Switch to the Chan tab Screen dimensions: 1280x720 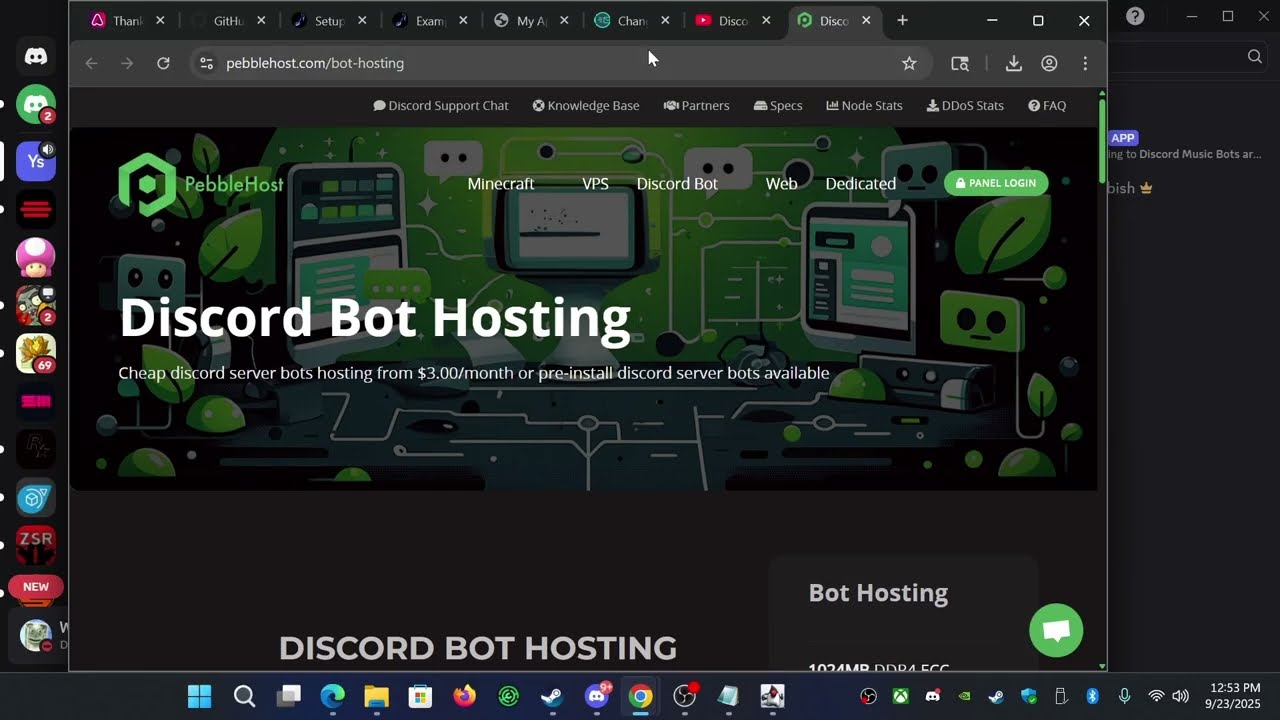(x=632, y=20)
